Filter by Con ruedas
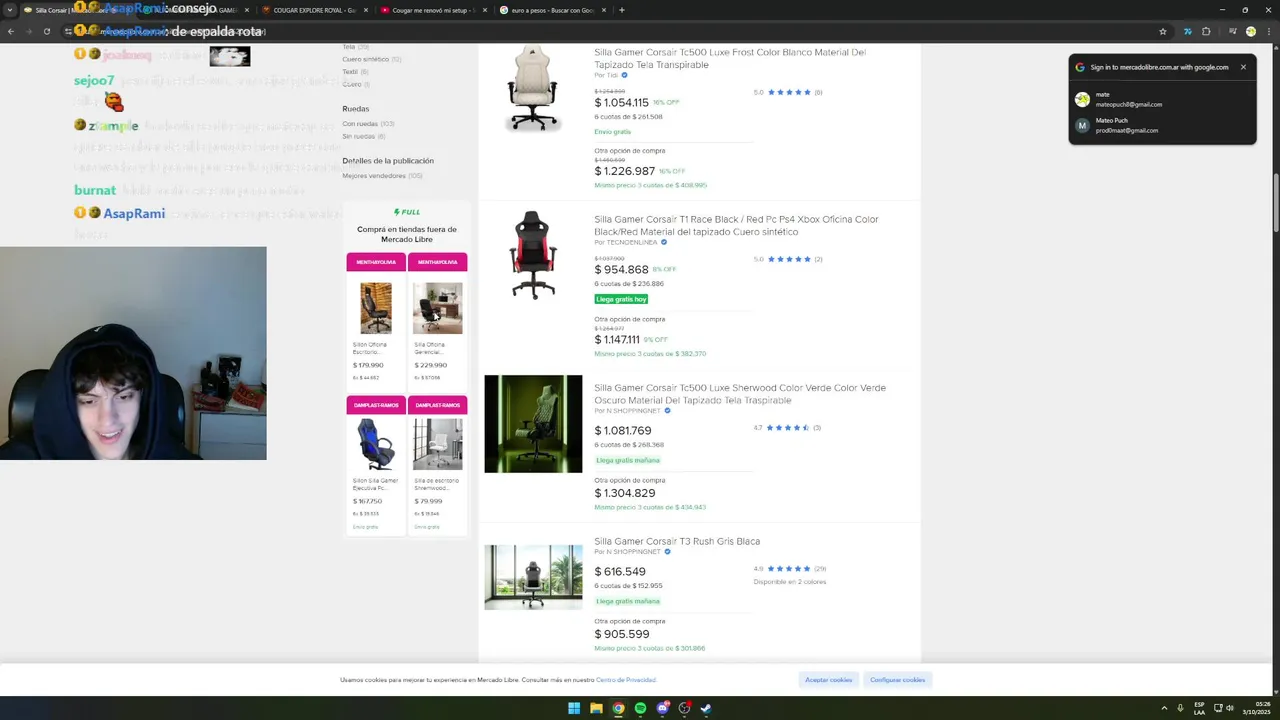 (x=368, y=124)
